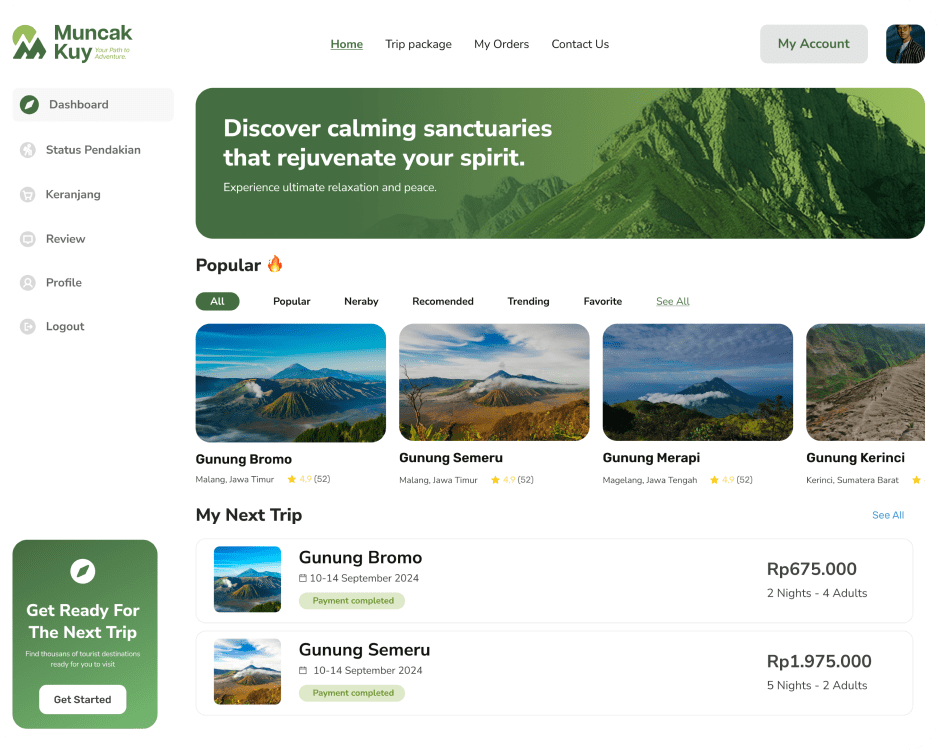Open See All link beside My Next Trip
The width and height of the screenshot is (938, 750).
click(888, 515)
